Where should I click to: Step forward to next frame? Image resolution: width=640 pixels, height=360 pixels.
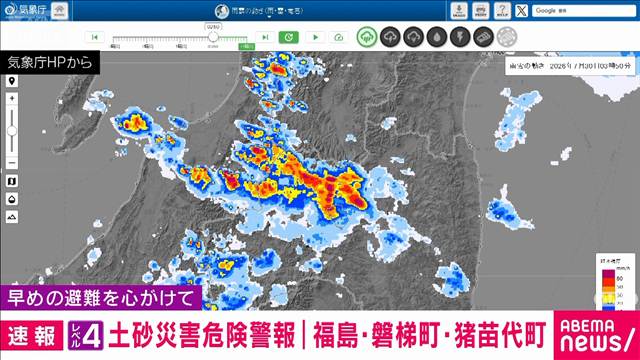[x=265, y=37]
